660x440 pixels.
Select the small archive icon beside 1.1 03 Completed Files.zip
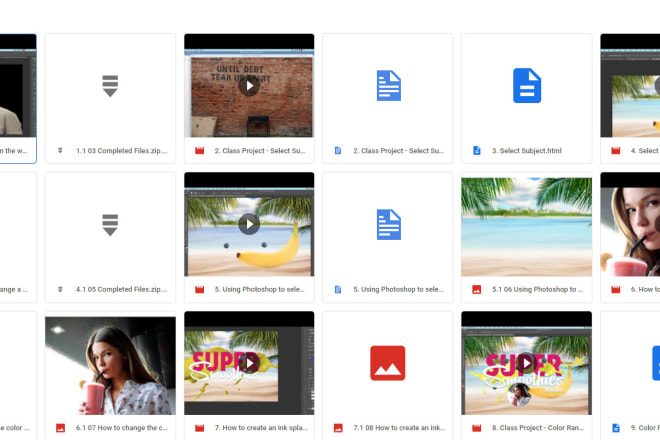click(60, 150)
